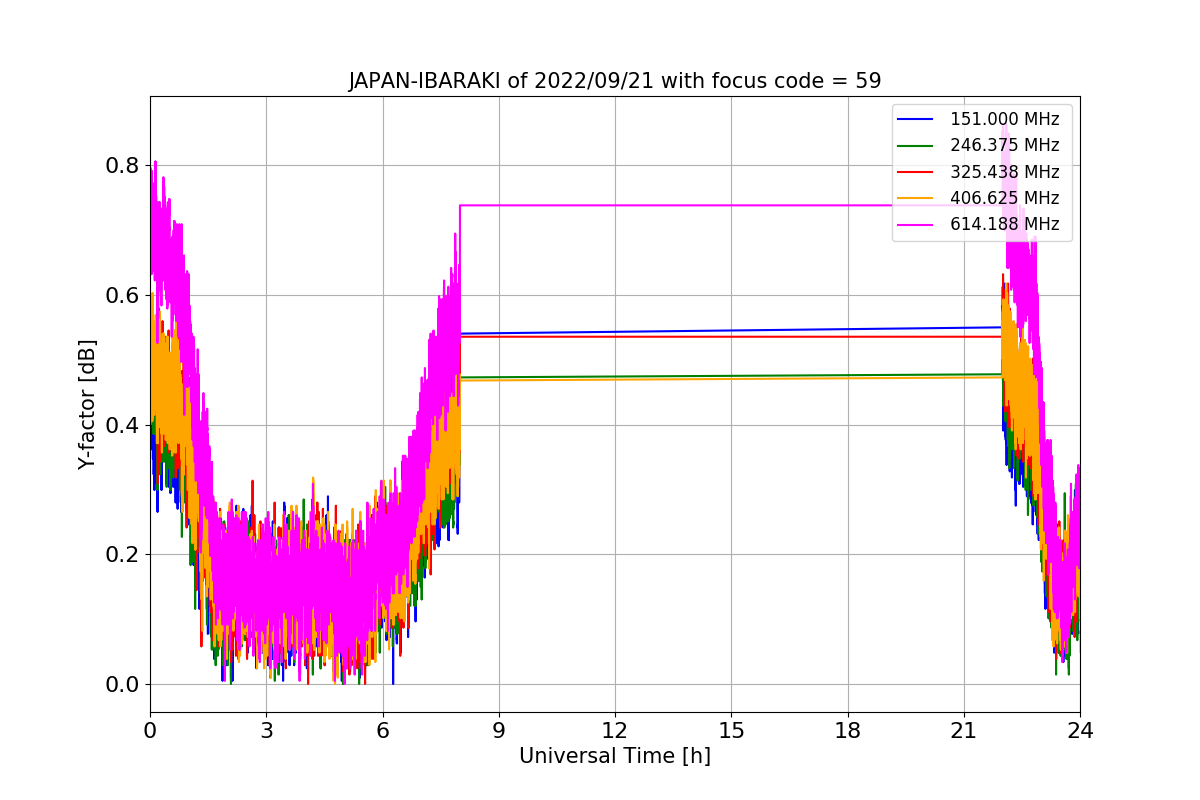Click the 15 x-axis tick label
Screen dimensions: 1200x800
731,731
